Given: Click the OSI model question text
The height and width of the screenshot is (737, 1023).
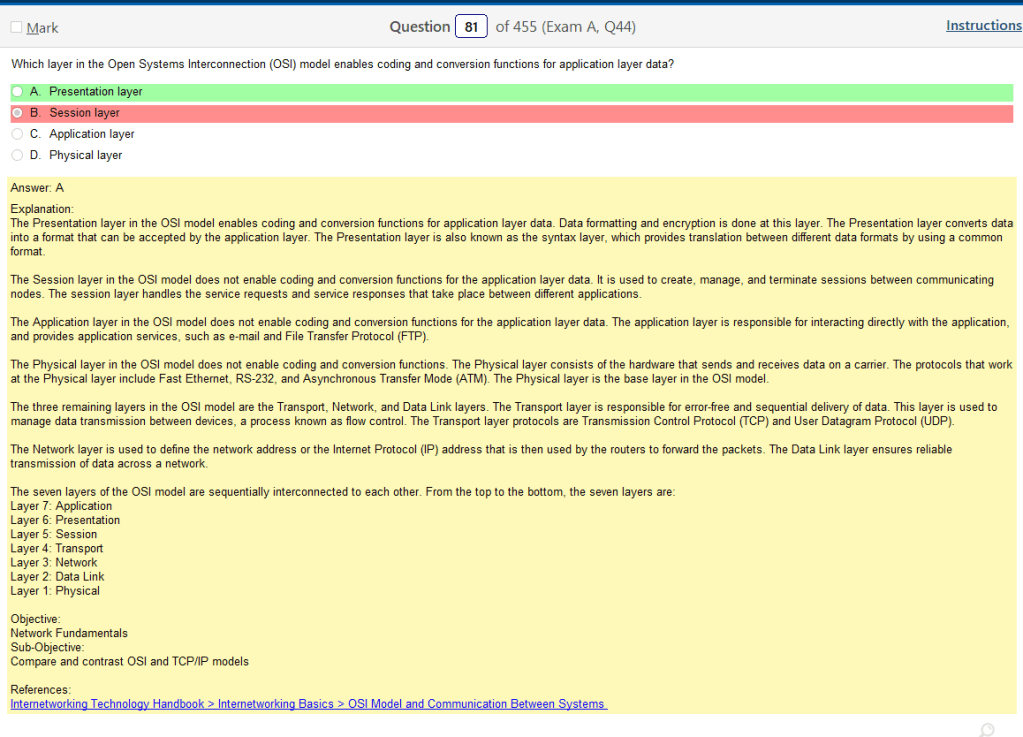Looking at the screenshot, I should [342, 64].
